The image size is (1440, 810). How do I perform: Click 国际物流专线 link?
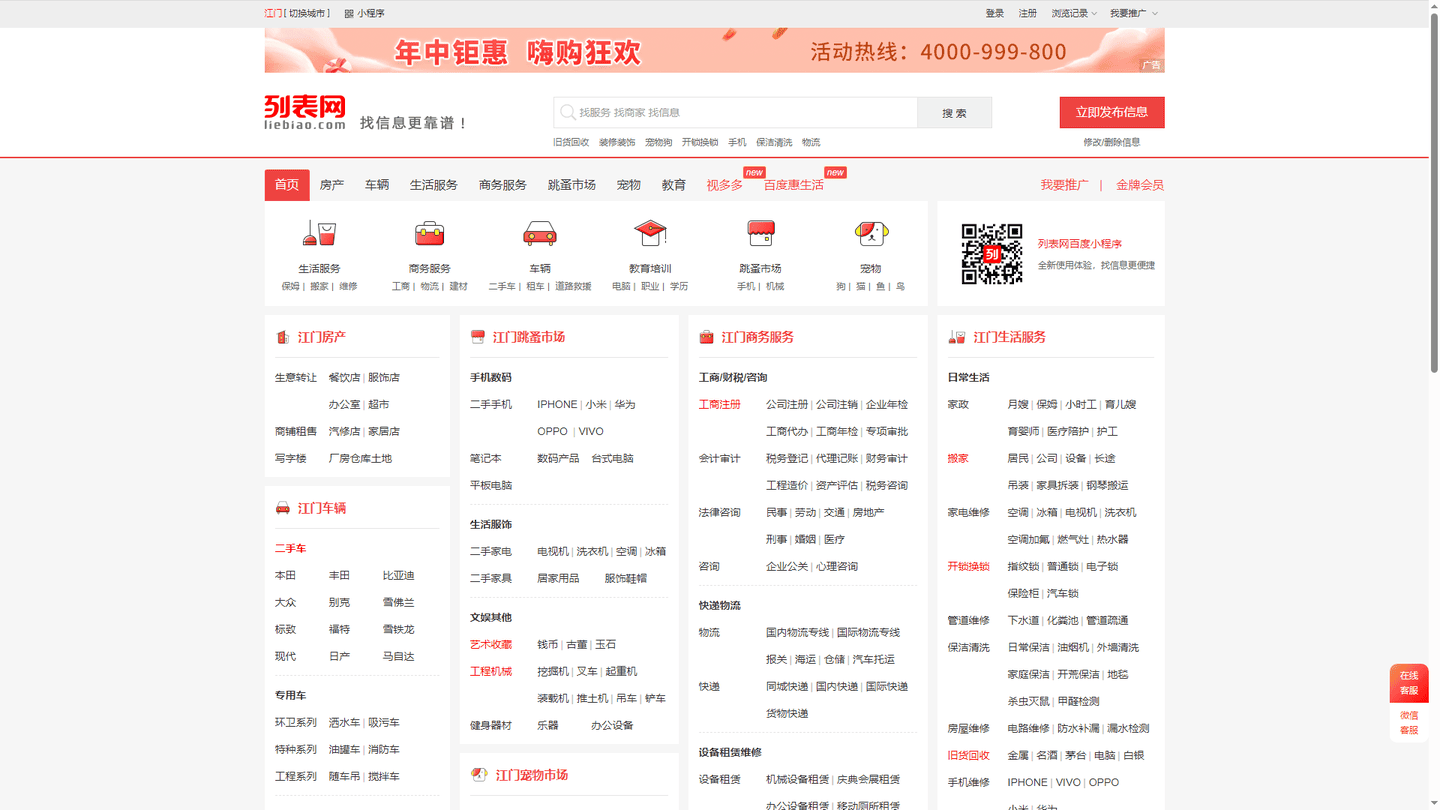point(869,633)
